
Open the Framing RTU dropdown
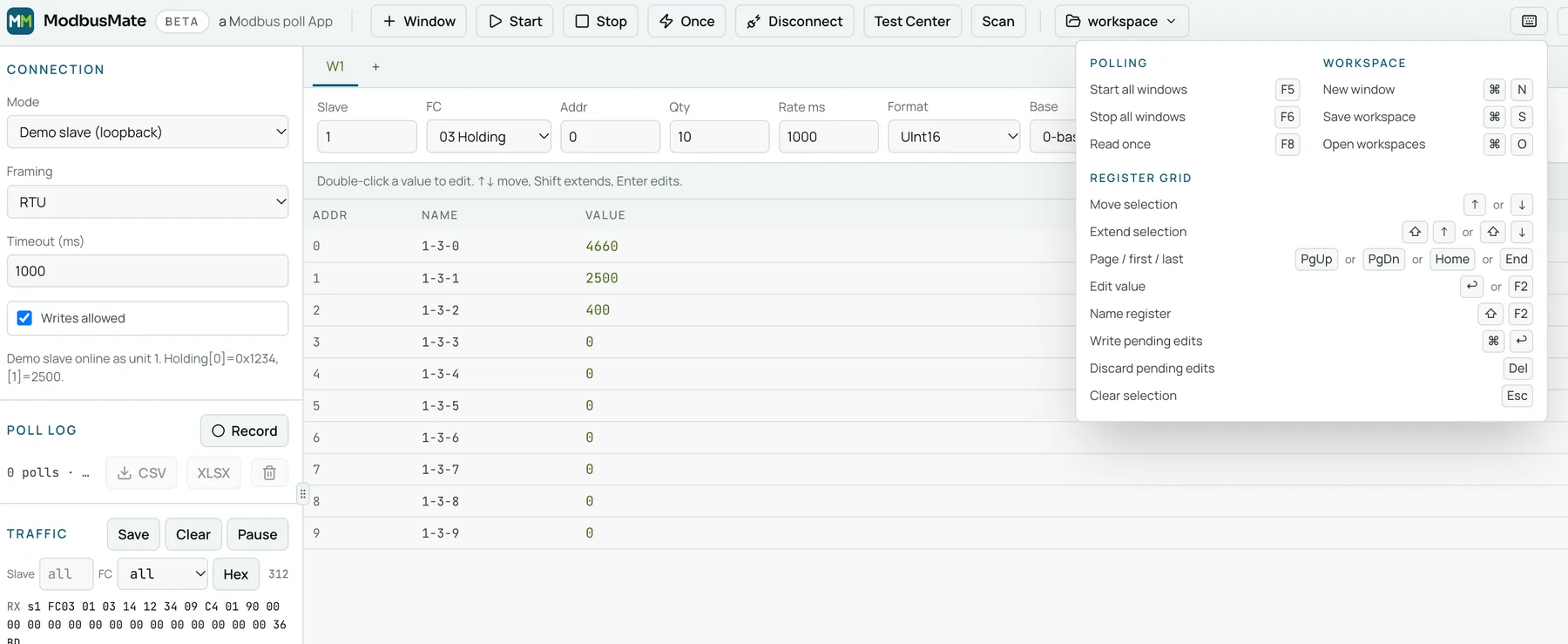pos(147,202)
